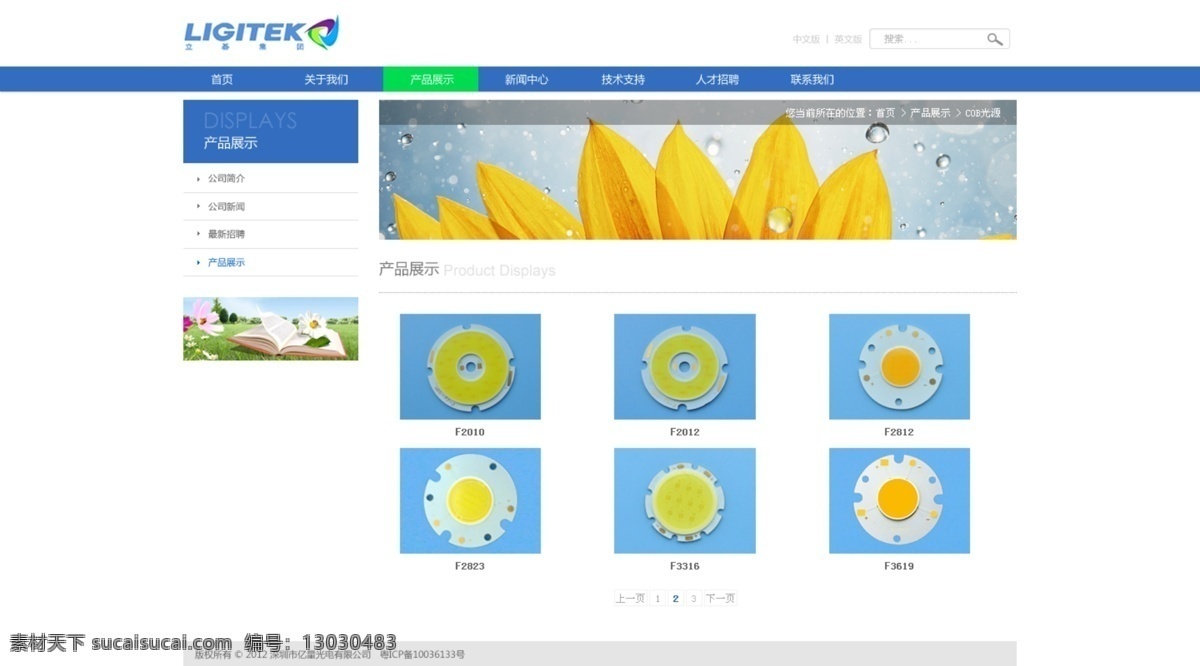Open the F2010 product thumbnail
1200x666 pixels.
pyautogui.click(x=470, y=367)
